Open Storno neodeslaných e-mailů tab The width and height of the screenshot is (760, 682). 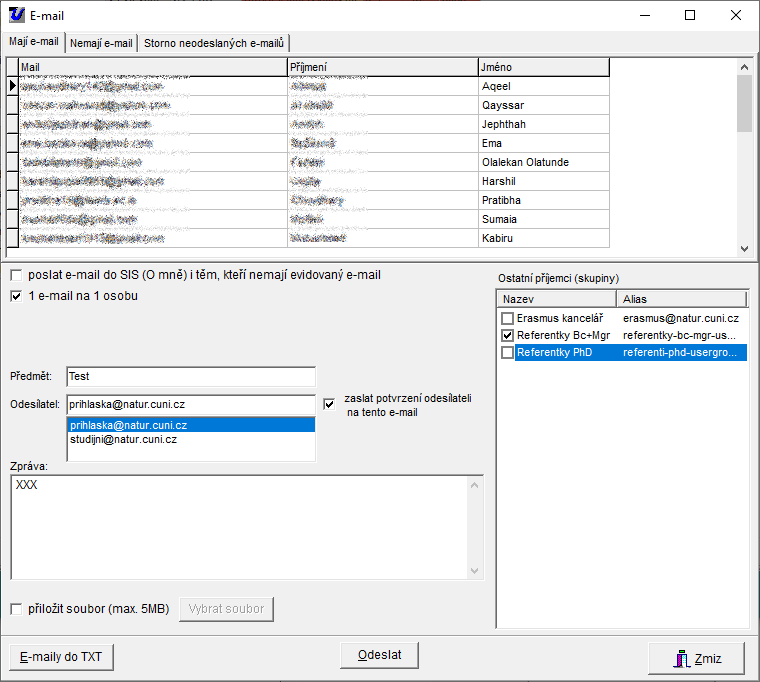pyautogui.click(x=215, y=43)
